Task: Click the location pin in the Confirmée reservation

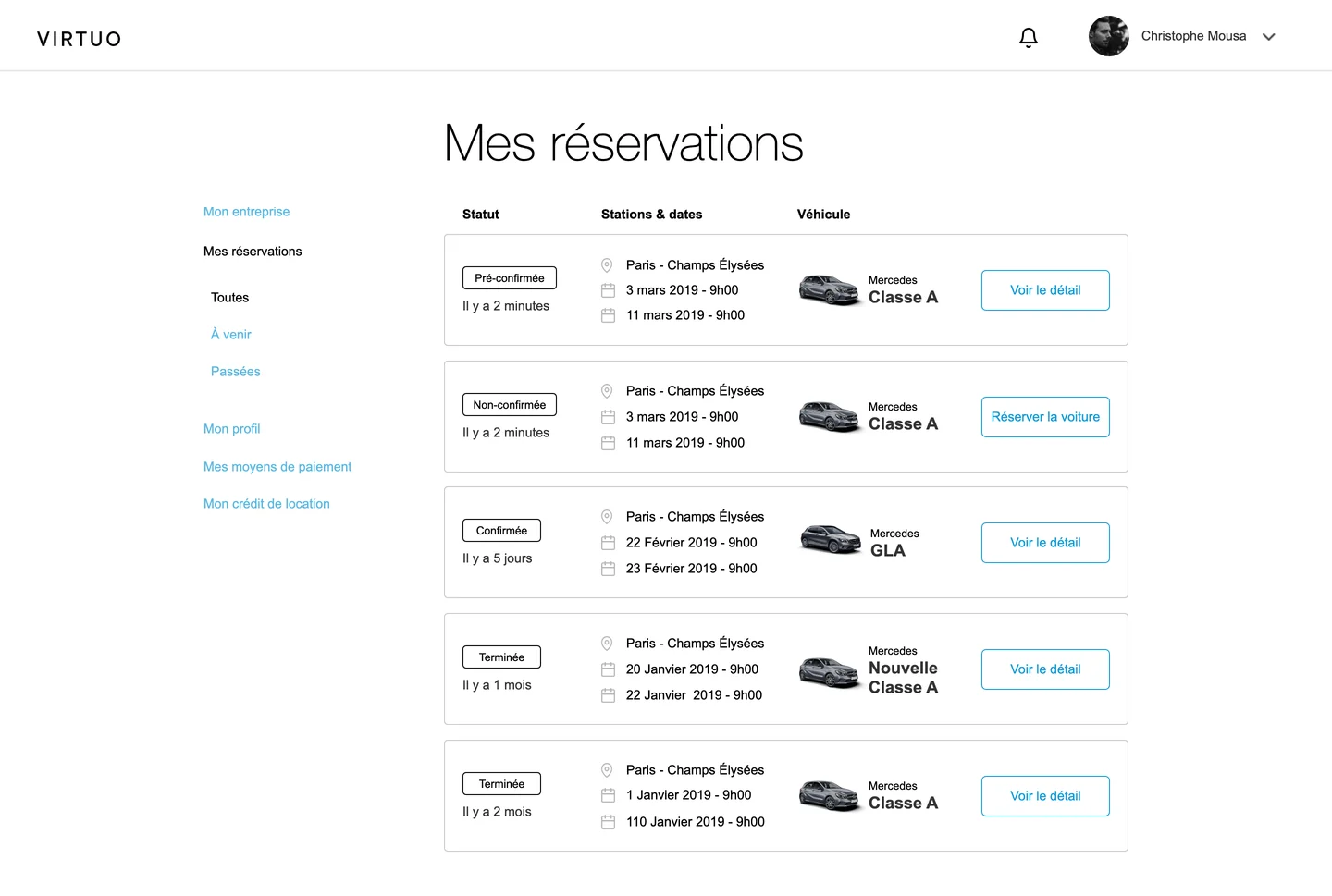Action: point(608,517)
